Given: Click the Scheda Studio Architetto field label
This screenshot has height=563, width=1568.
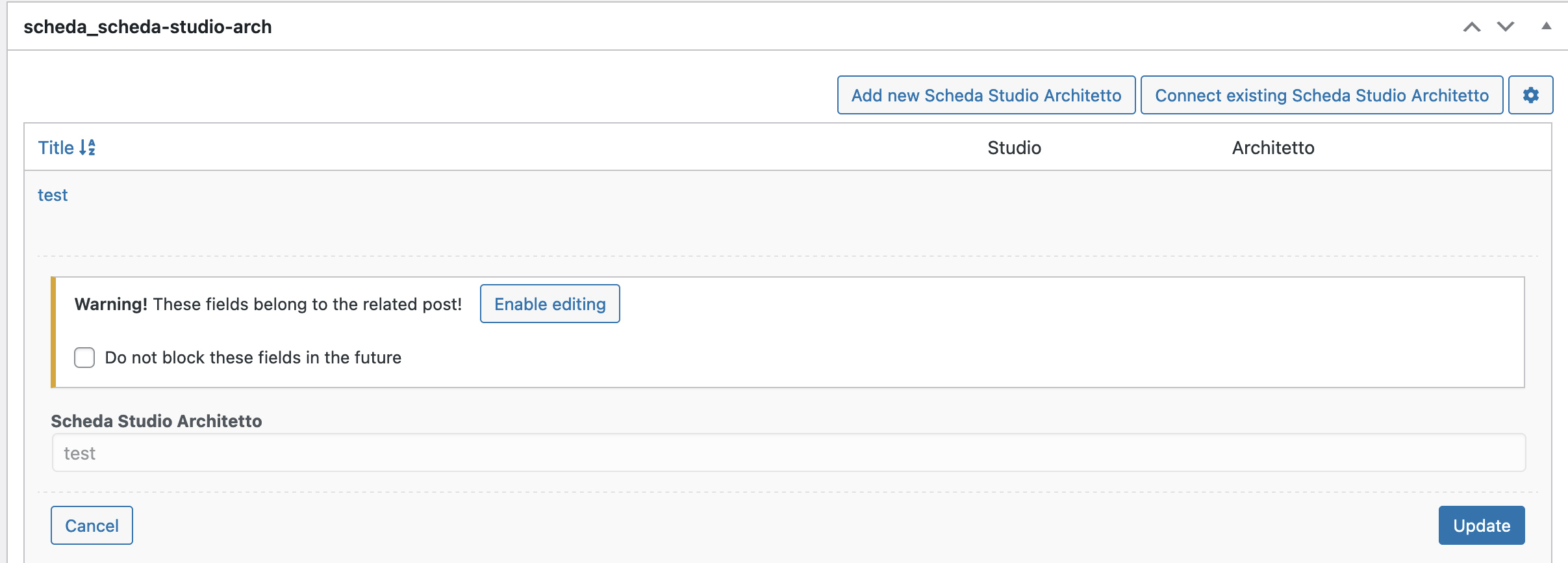Looking at the screenshot, I should pyautogui.click(x=157, y=421).
